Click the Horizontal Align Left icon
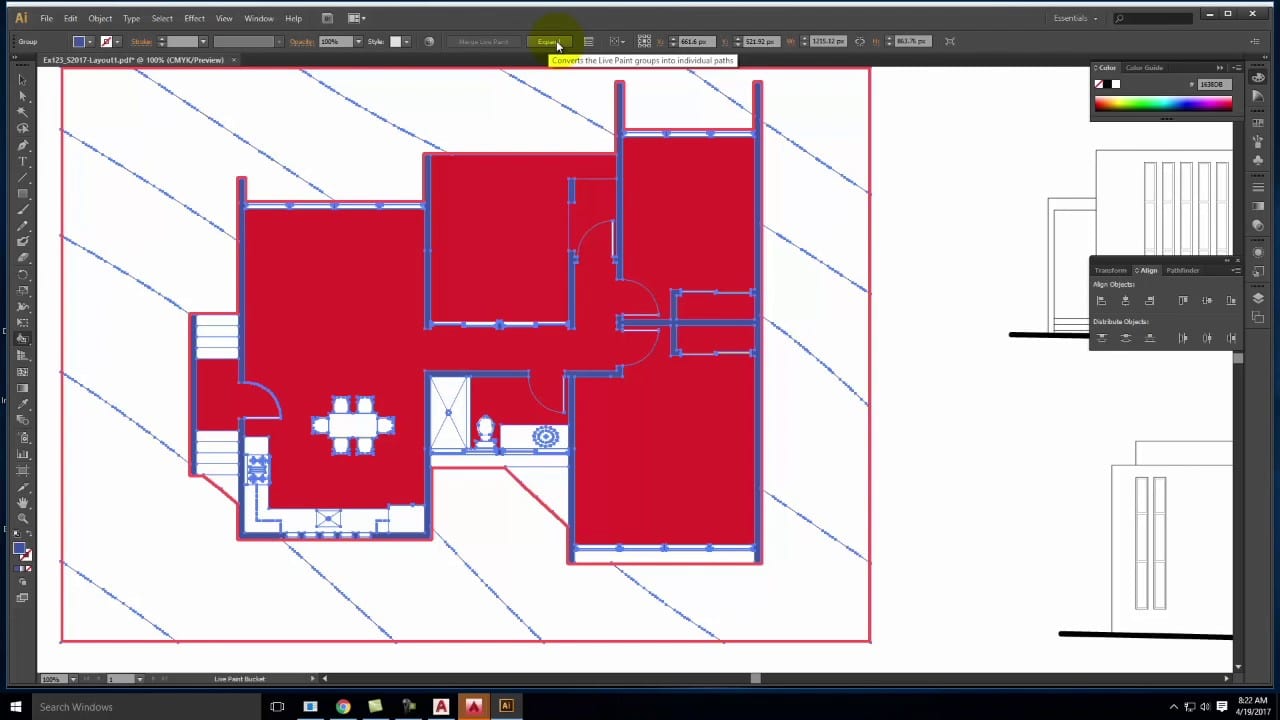 tap(1102, 301)
